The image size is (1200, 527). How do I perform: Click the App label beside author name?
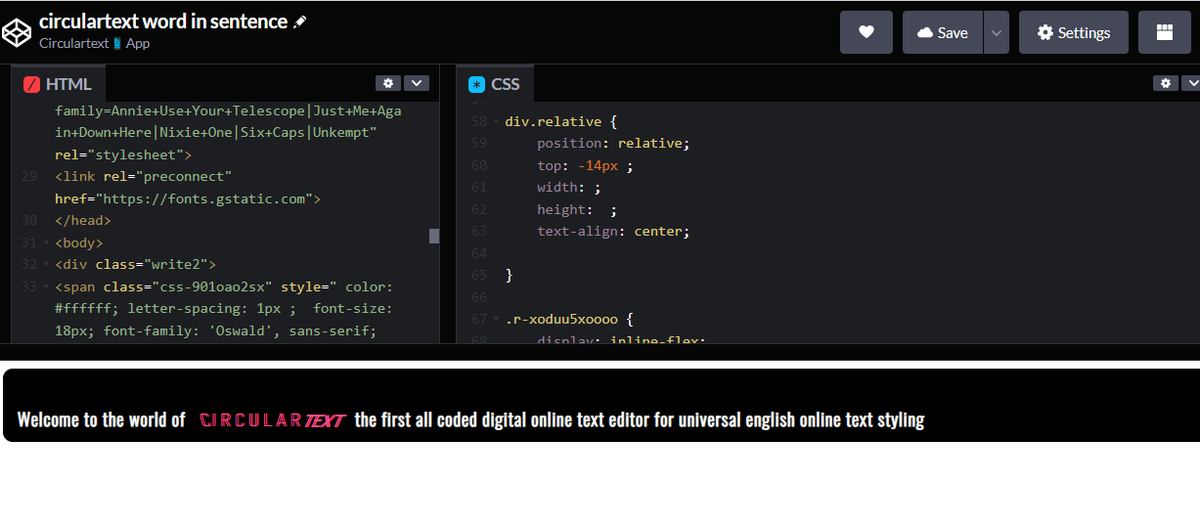click(137, 43)
